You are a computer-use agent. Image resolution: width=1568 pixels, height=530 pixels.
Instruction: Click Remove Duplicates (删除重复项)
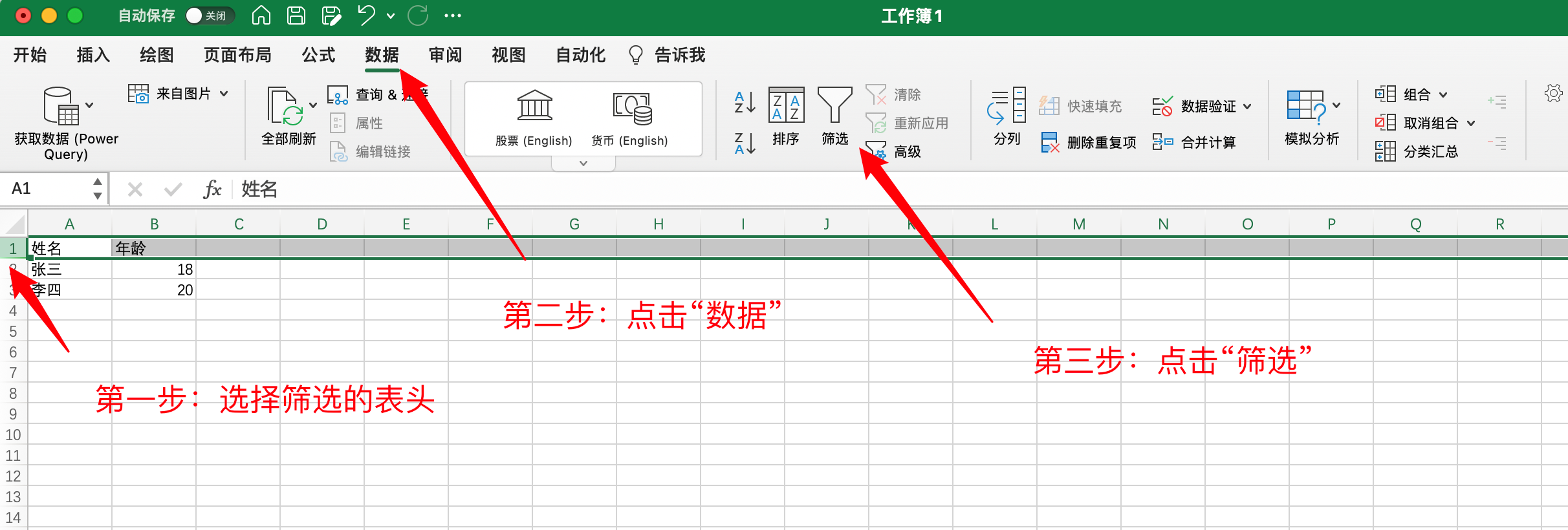1089,142
